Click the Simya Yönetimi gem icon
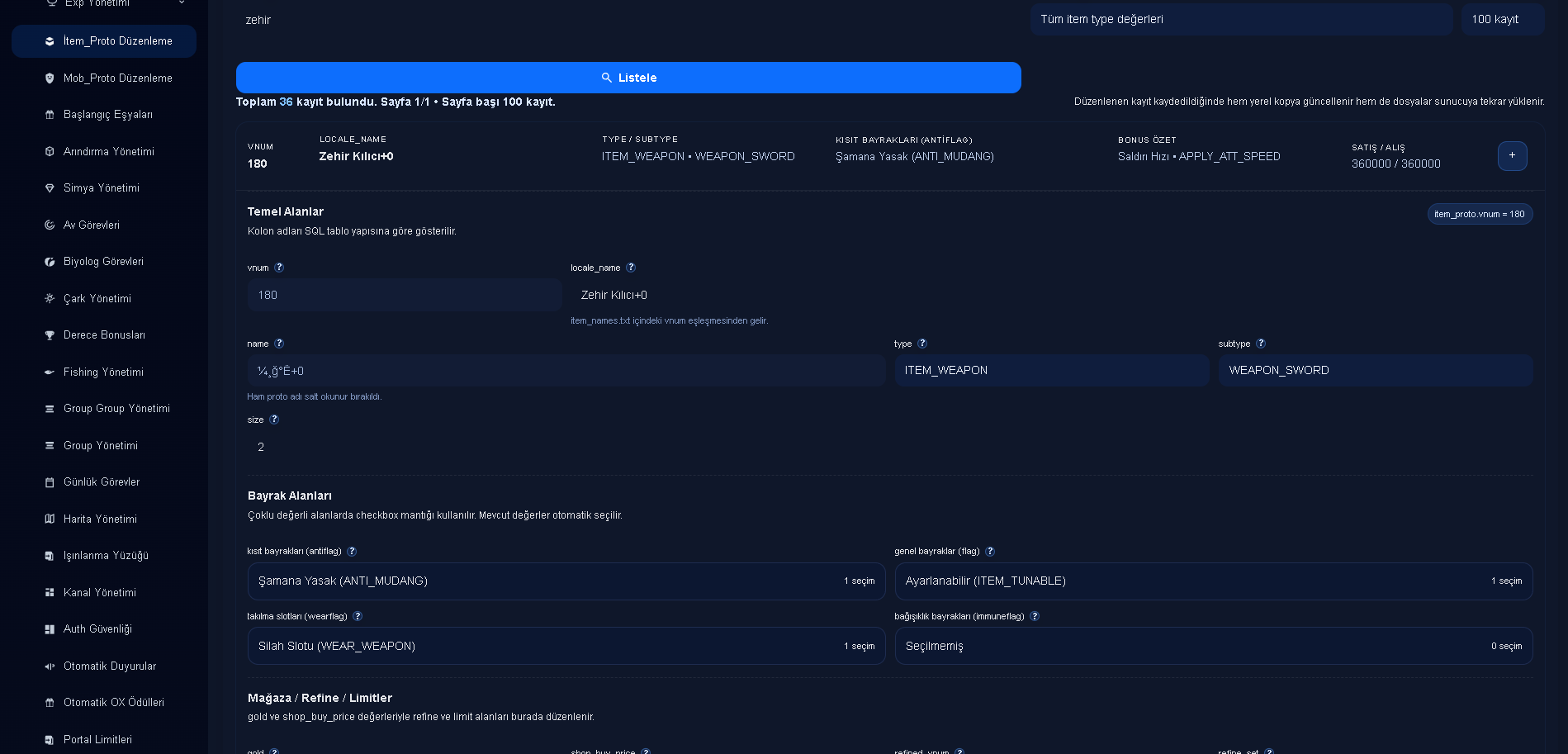This screenshot has width=1568, height=754. (x=50, y=188)
